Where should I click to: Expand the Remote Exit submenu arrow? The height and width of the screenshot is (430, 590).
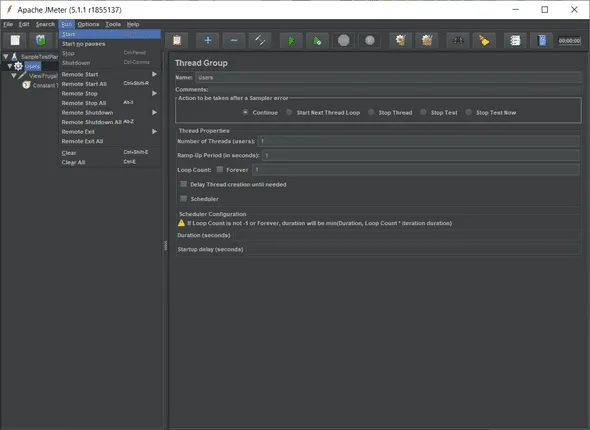154,132
